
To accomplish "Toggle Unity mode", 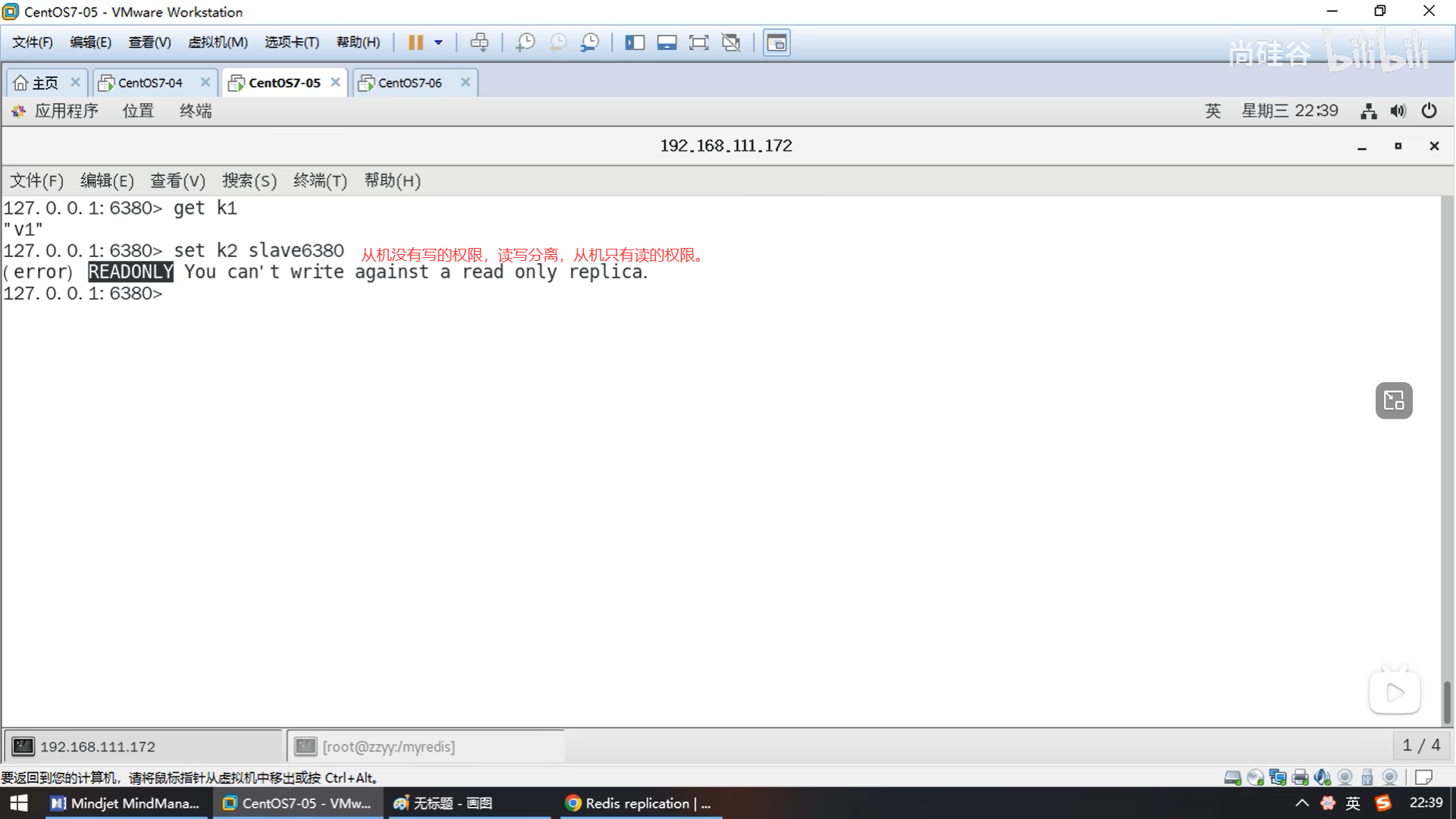I will (731, 42).
